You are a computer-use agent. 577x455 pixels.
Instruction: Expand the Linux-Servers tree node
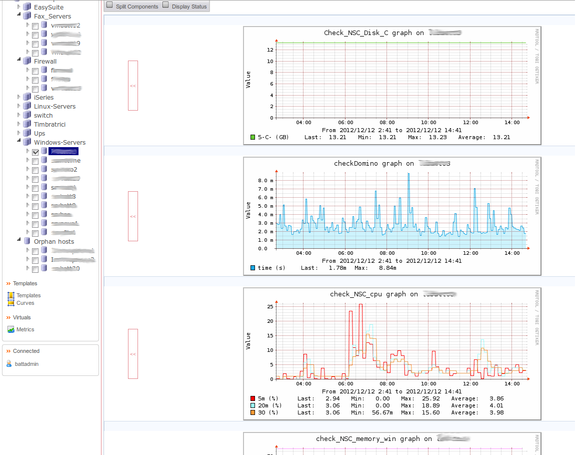[18, 106]
